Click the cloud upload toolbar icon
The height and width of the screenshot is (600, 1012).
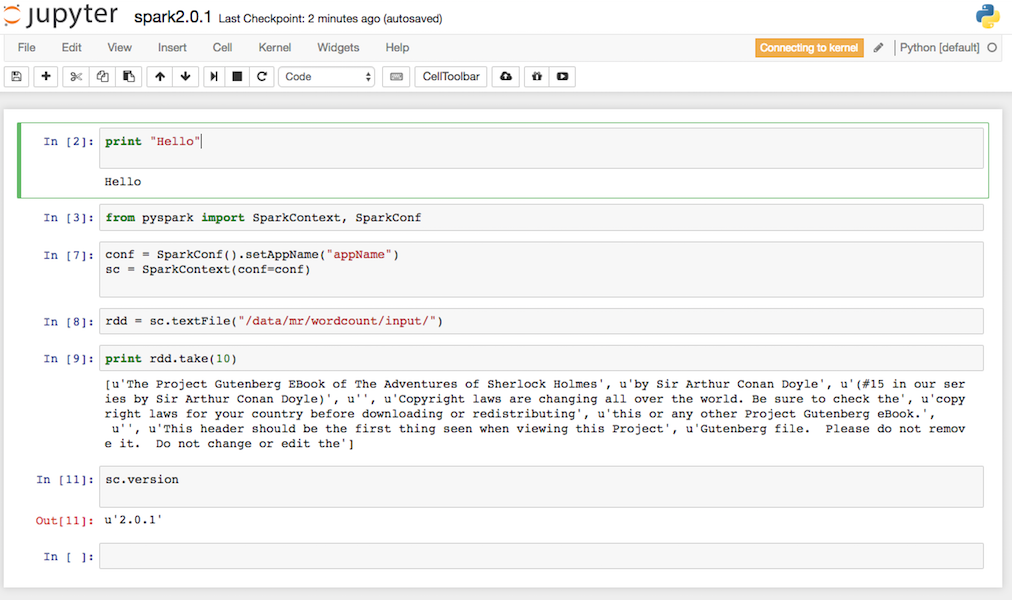pos(506,77)
